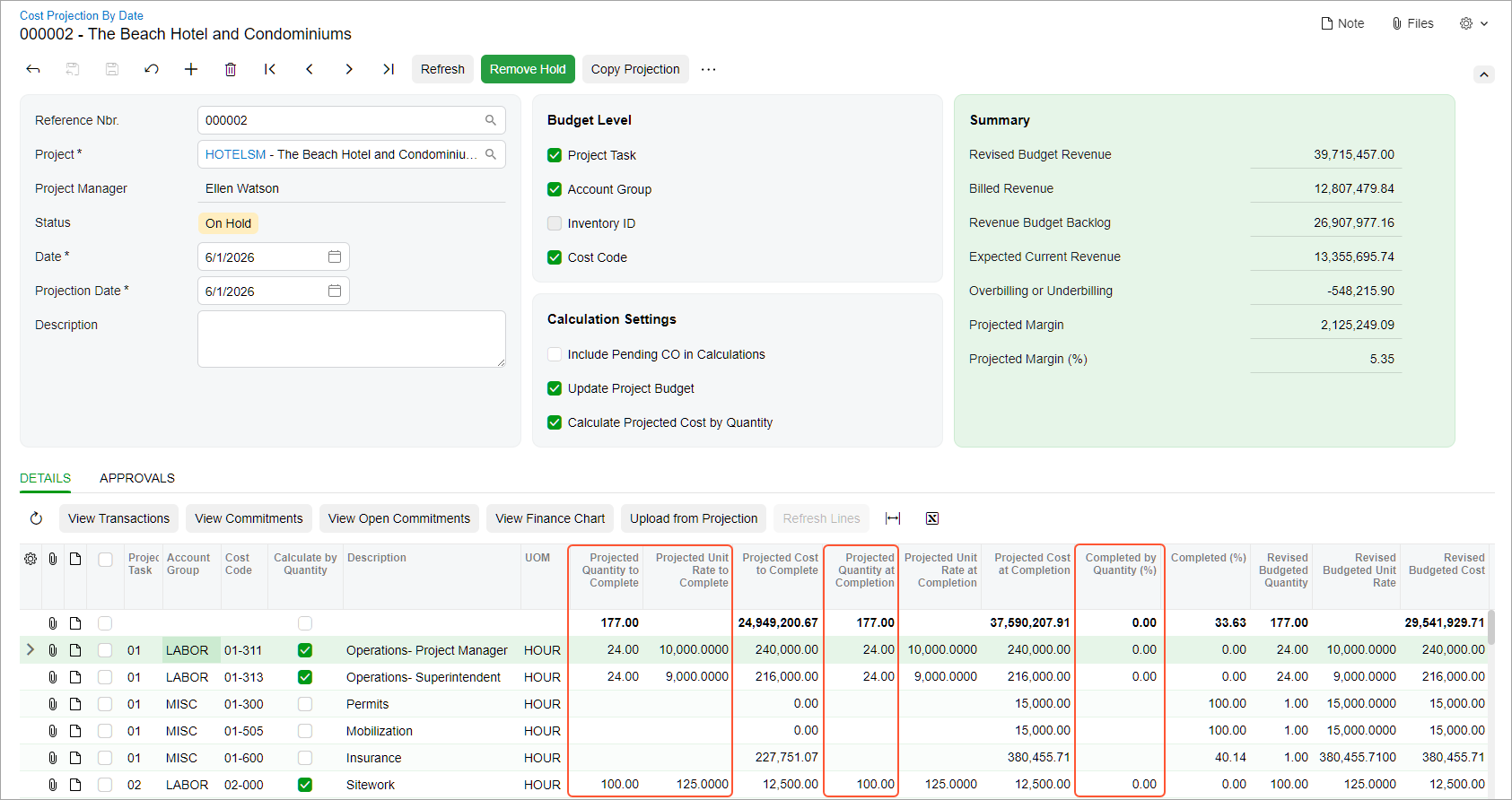Export grid to Excel icon
Viewport: 1512px width, 800px height.
click(932, 518)
